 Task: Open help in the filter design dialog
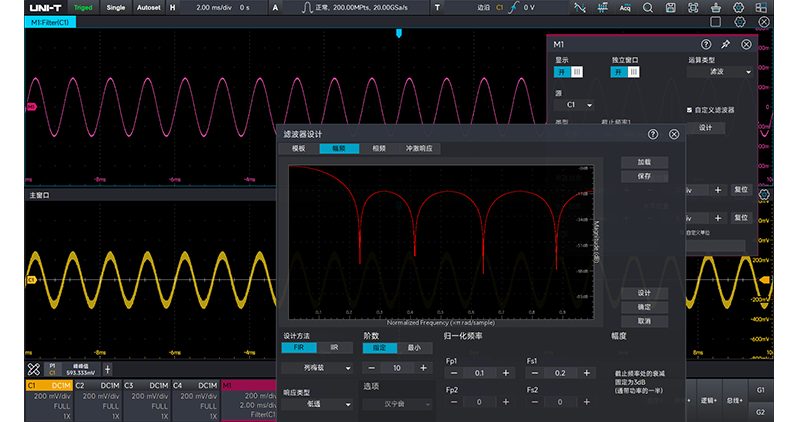click(653, 134)
